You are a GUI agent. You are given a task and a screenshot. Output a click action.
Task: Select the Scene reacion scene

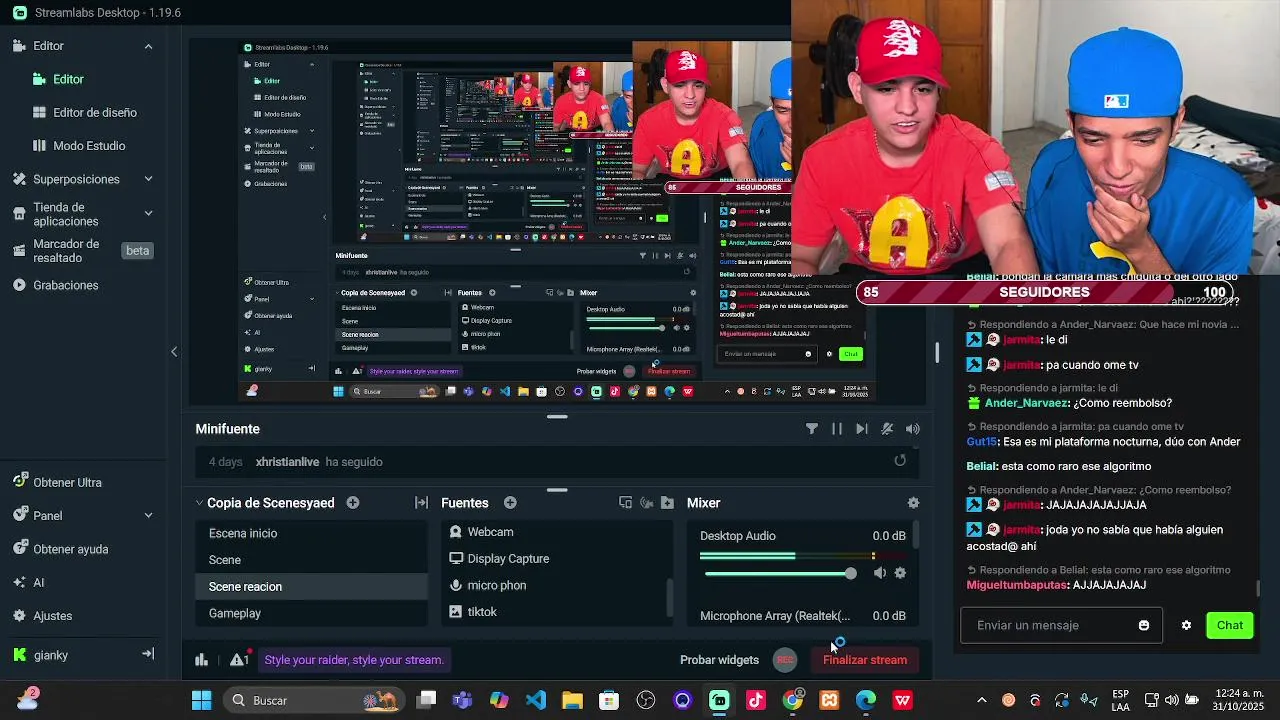311,587
